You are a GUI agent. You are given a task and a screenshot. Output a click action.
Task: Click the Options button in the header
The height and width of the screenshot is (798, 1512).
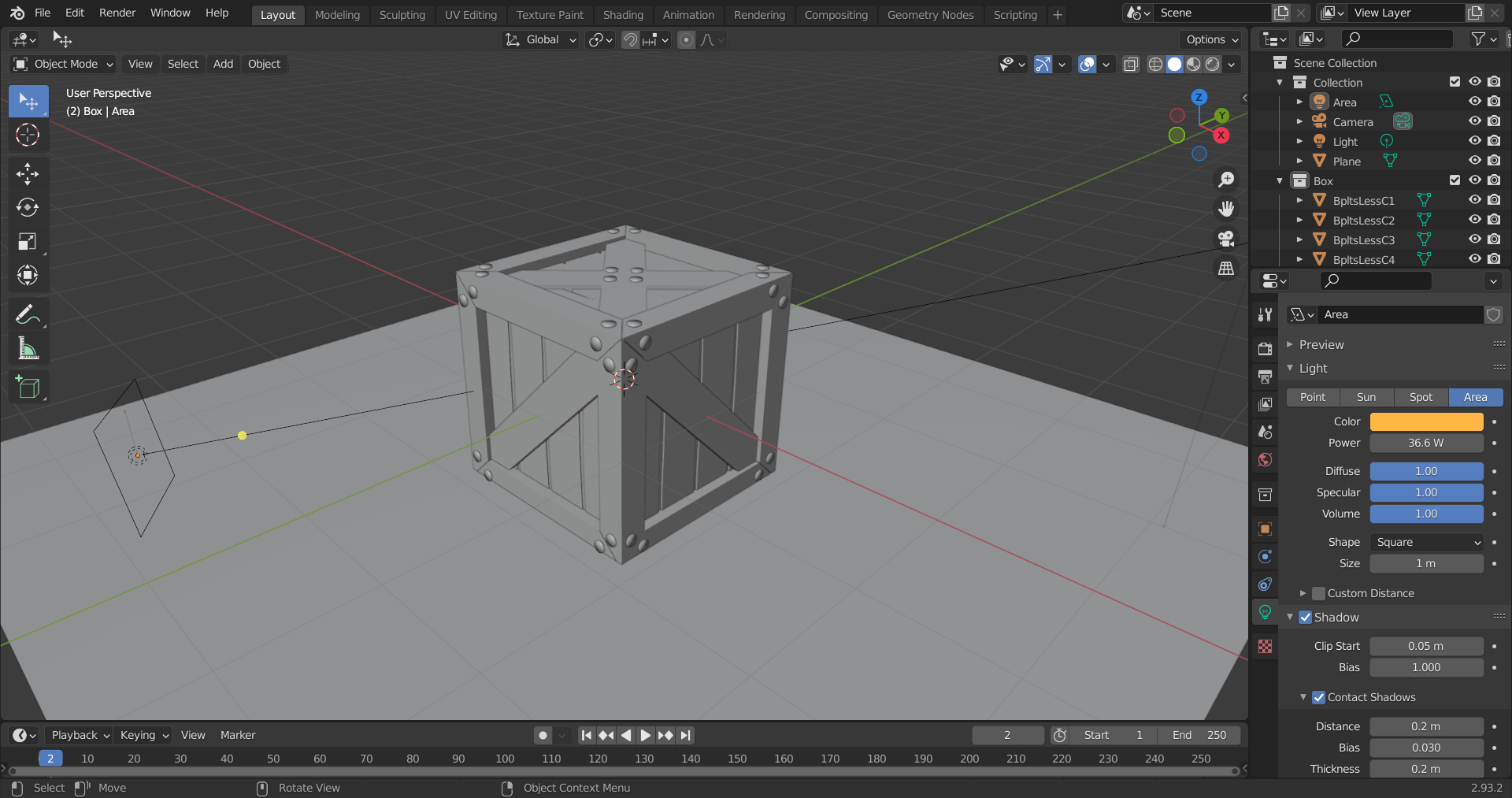point(1212,39)
